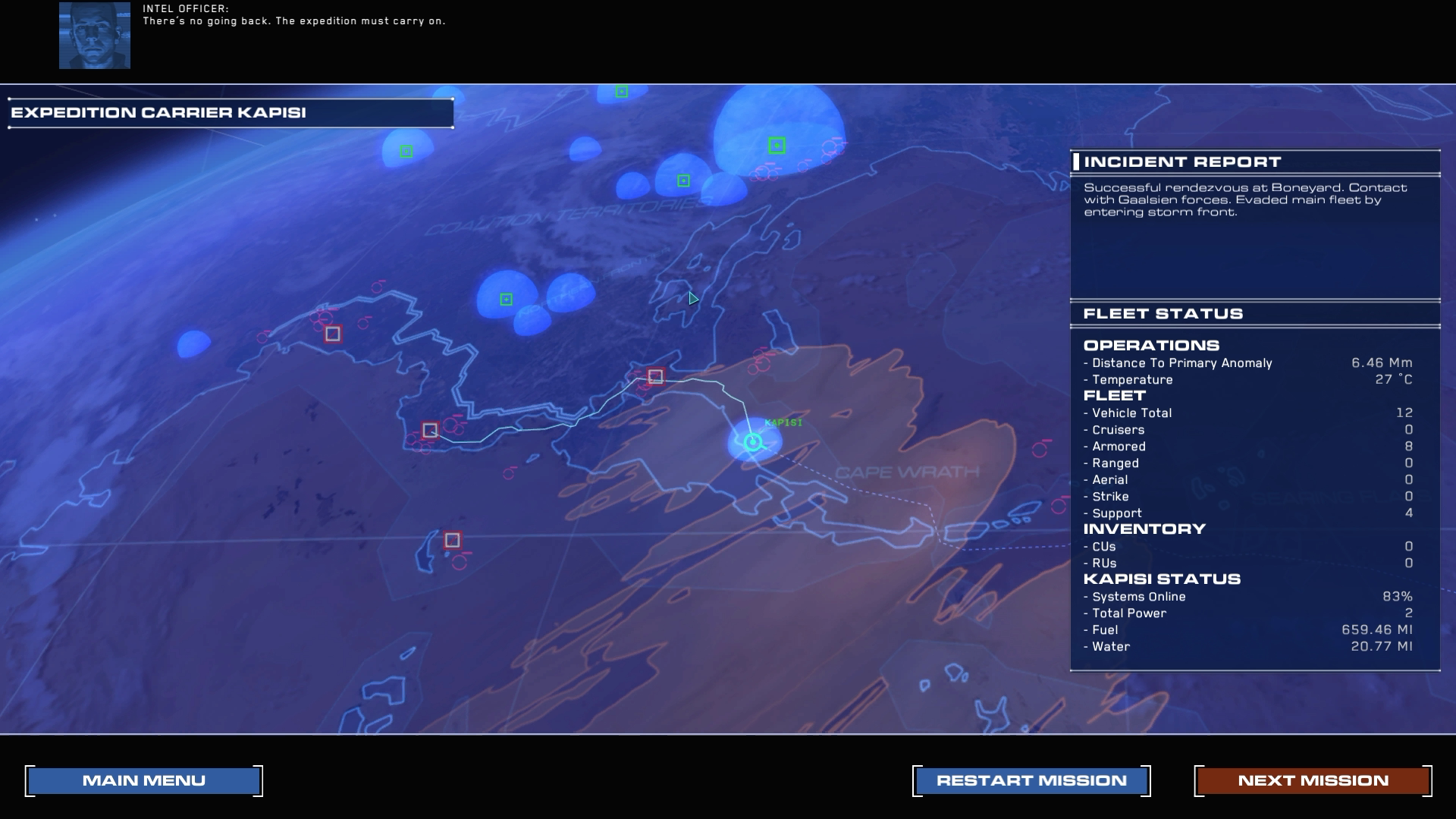Click the Intel Officer portrait
Viewport: 1456px width, 819px height.
tap(95, 36)
